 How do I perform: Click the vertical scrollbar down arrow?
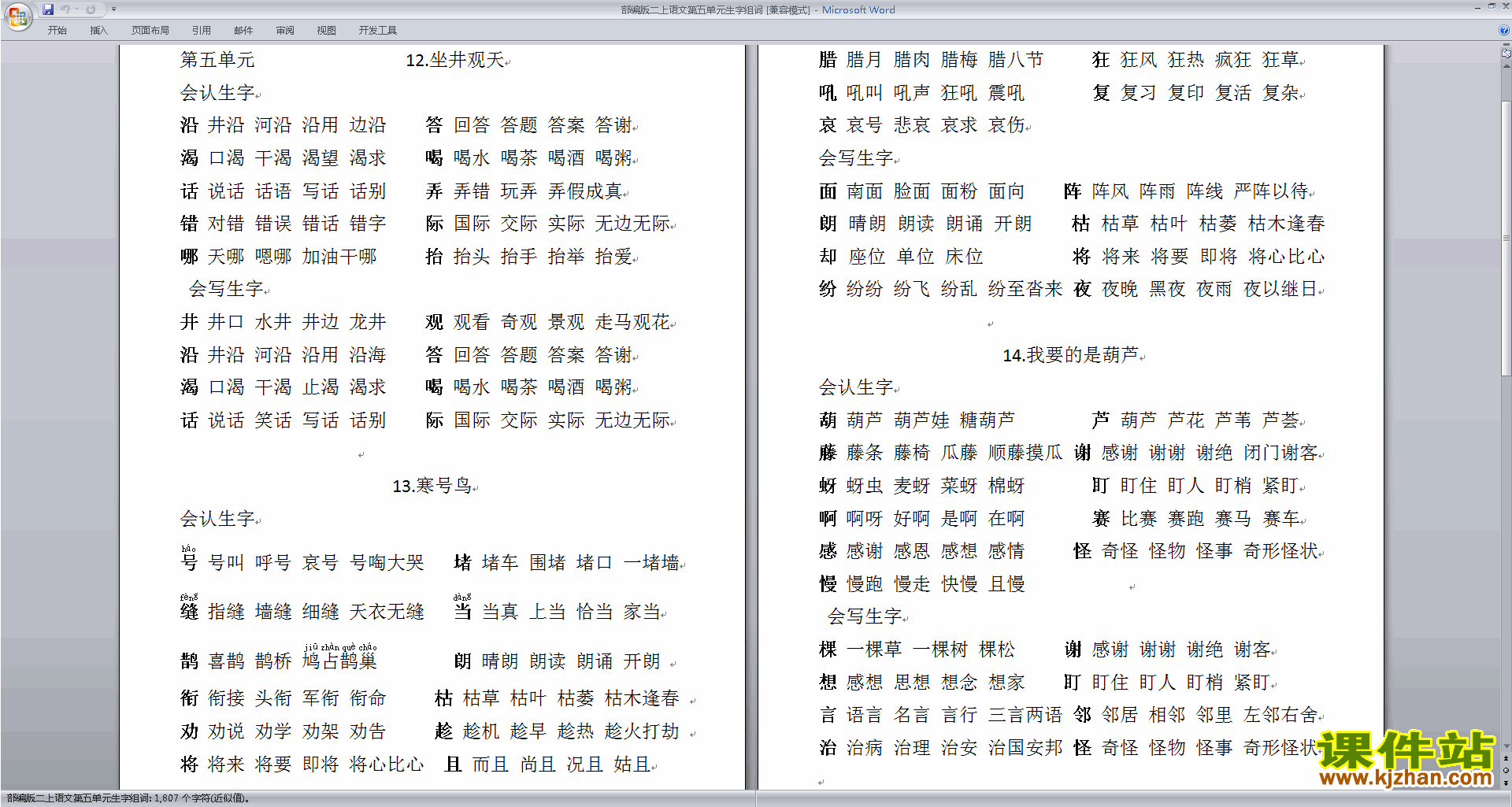[1506, 746]
